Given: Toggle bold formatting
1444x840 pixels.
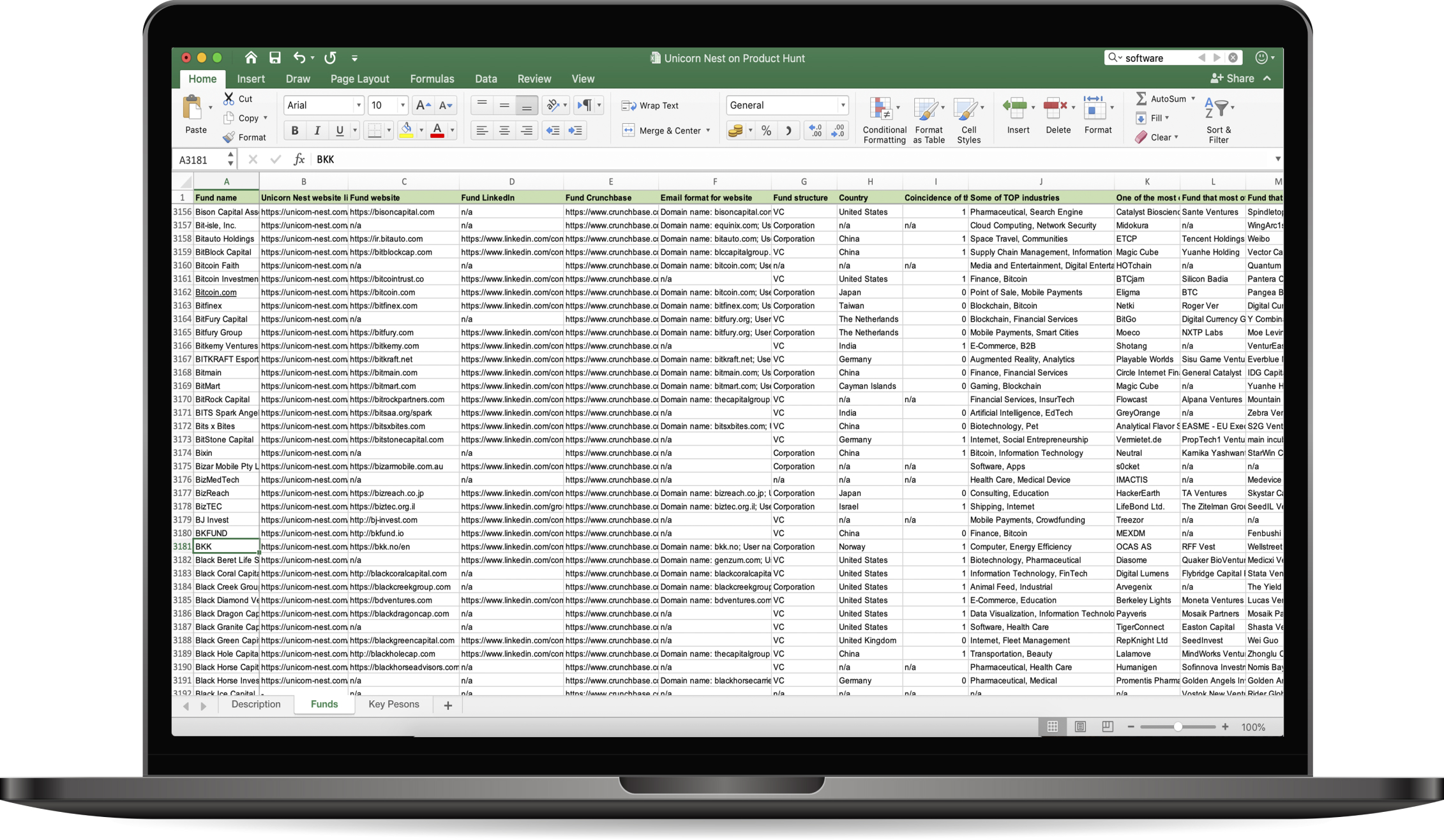Looking at the screenshot, I should [294, 131].
